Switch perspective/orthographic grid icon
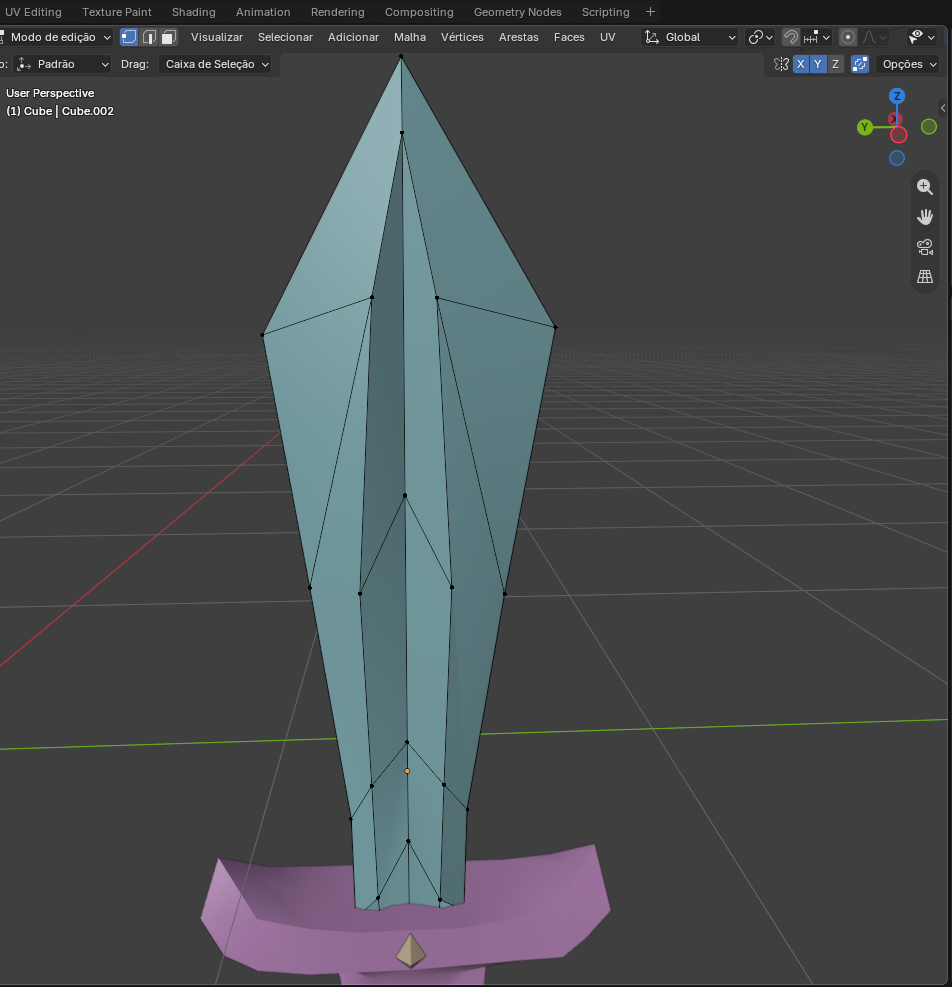This screenshot has height=987, width=952. (925, 276)
